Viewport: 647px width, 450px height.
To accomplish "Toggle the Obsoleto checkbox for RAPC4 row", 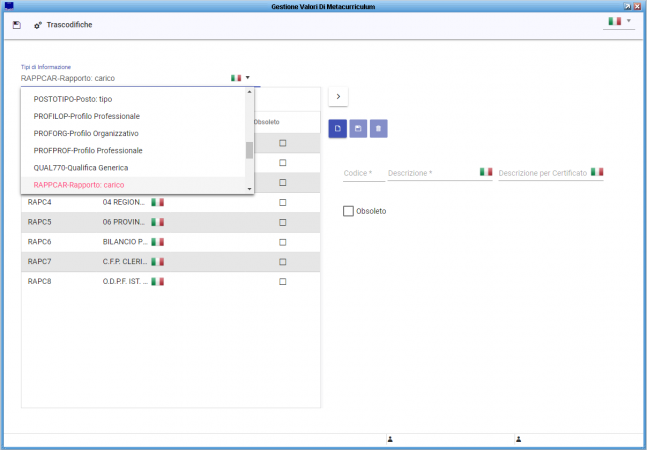I will (x=282, y=202).
